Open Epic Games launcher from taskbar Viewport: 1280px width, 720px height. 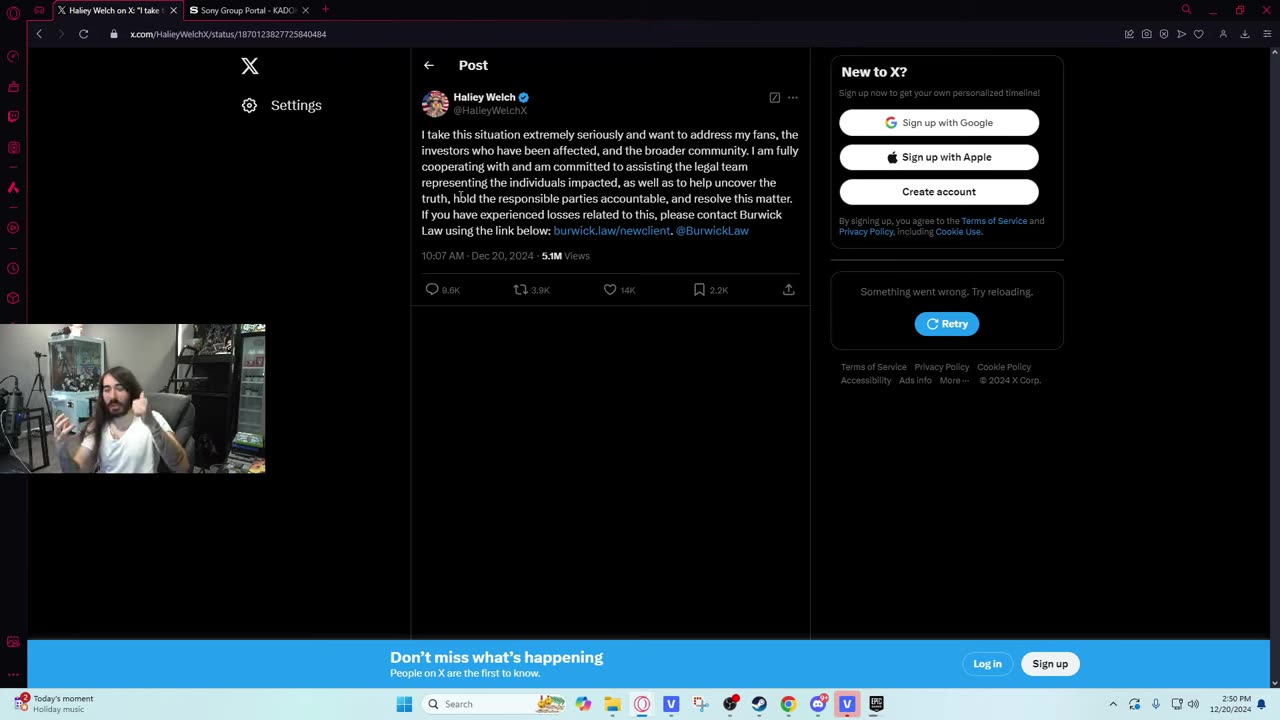pos(876,704)
